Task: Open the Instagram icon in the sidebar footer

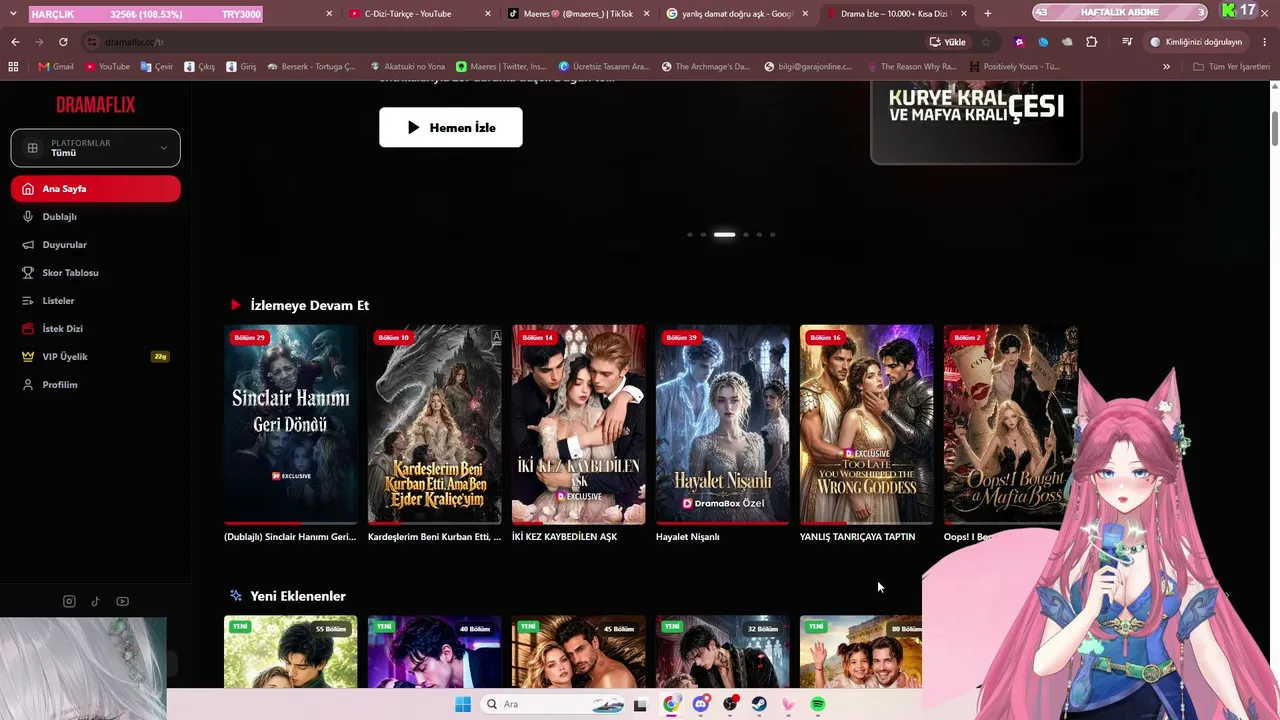Action: click(x=69, y=601)
